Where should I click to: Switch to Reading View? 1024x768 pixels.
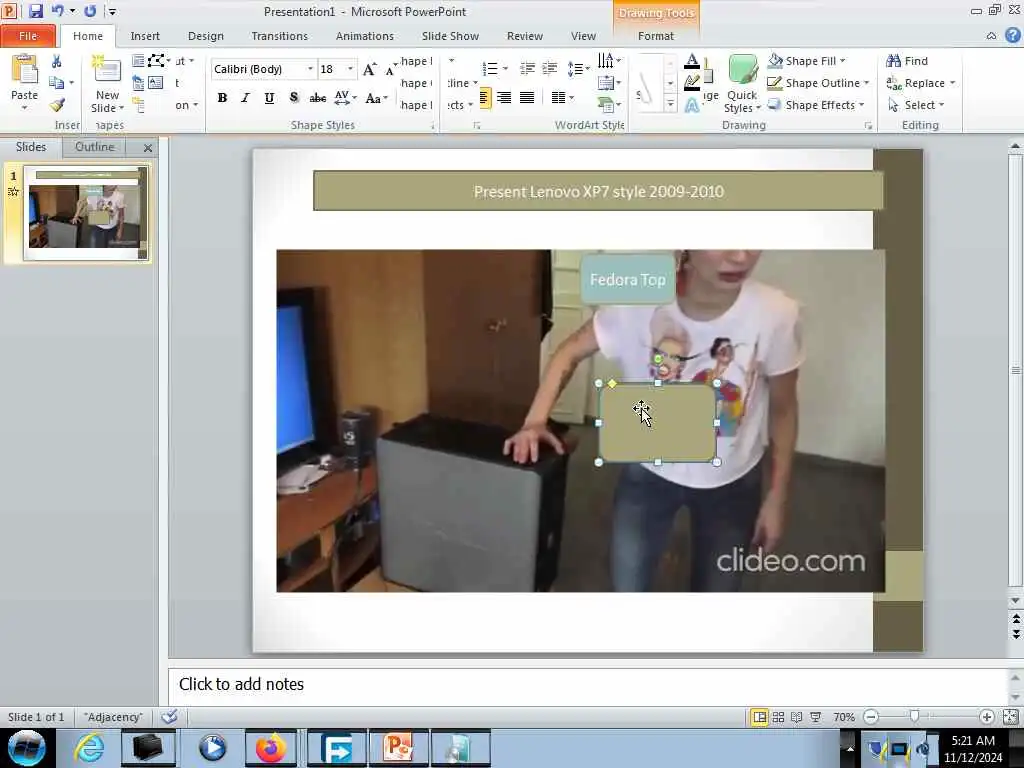[797, 717]
